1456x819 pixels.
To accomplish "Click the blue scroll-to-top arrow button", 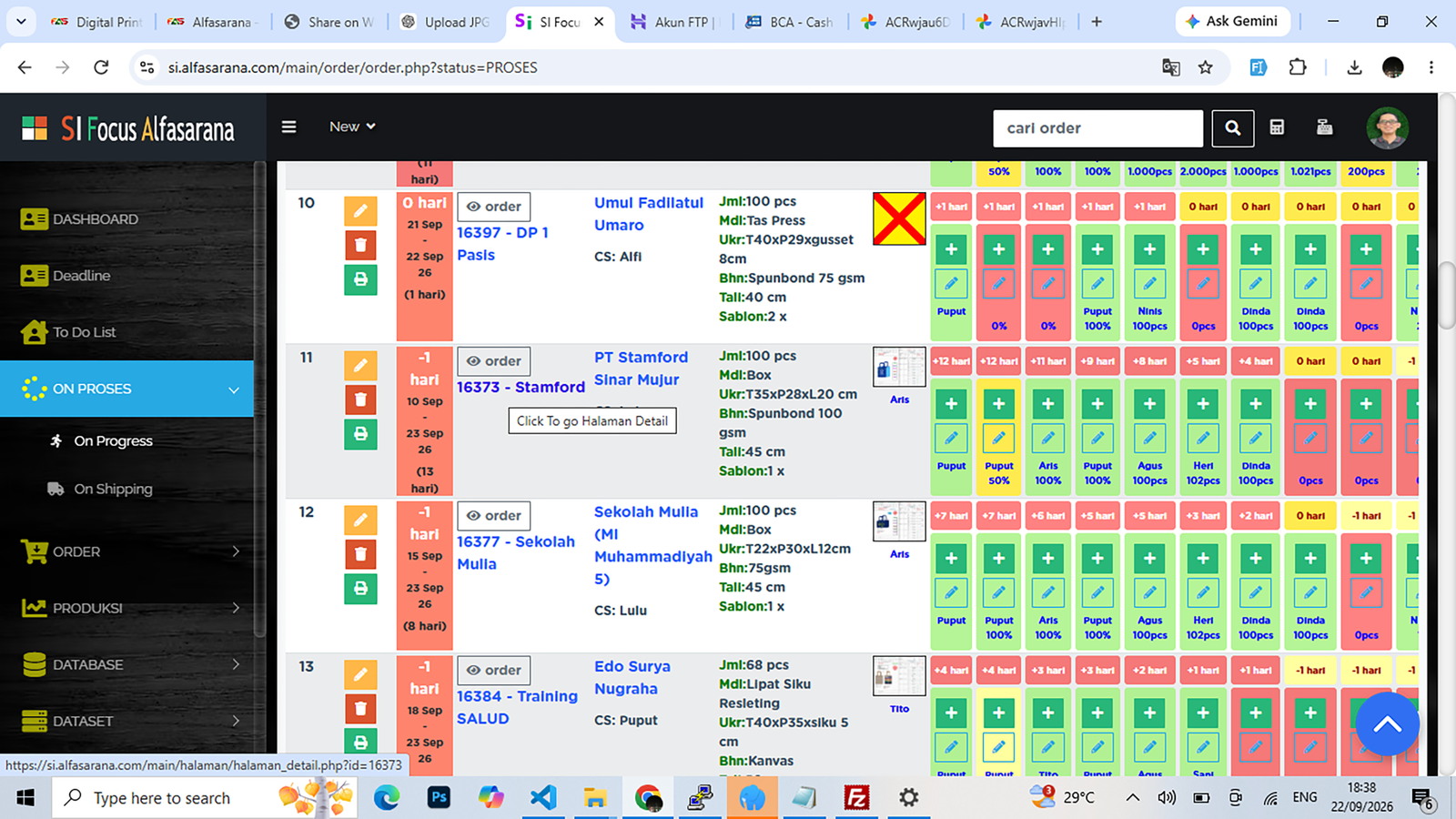I will (1387, 724).
